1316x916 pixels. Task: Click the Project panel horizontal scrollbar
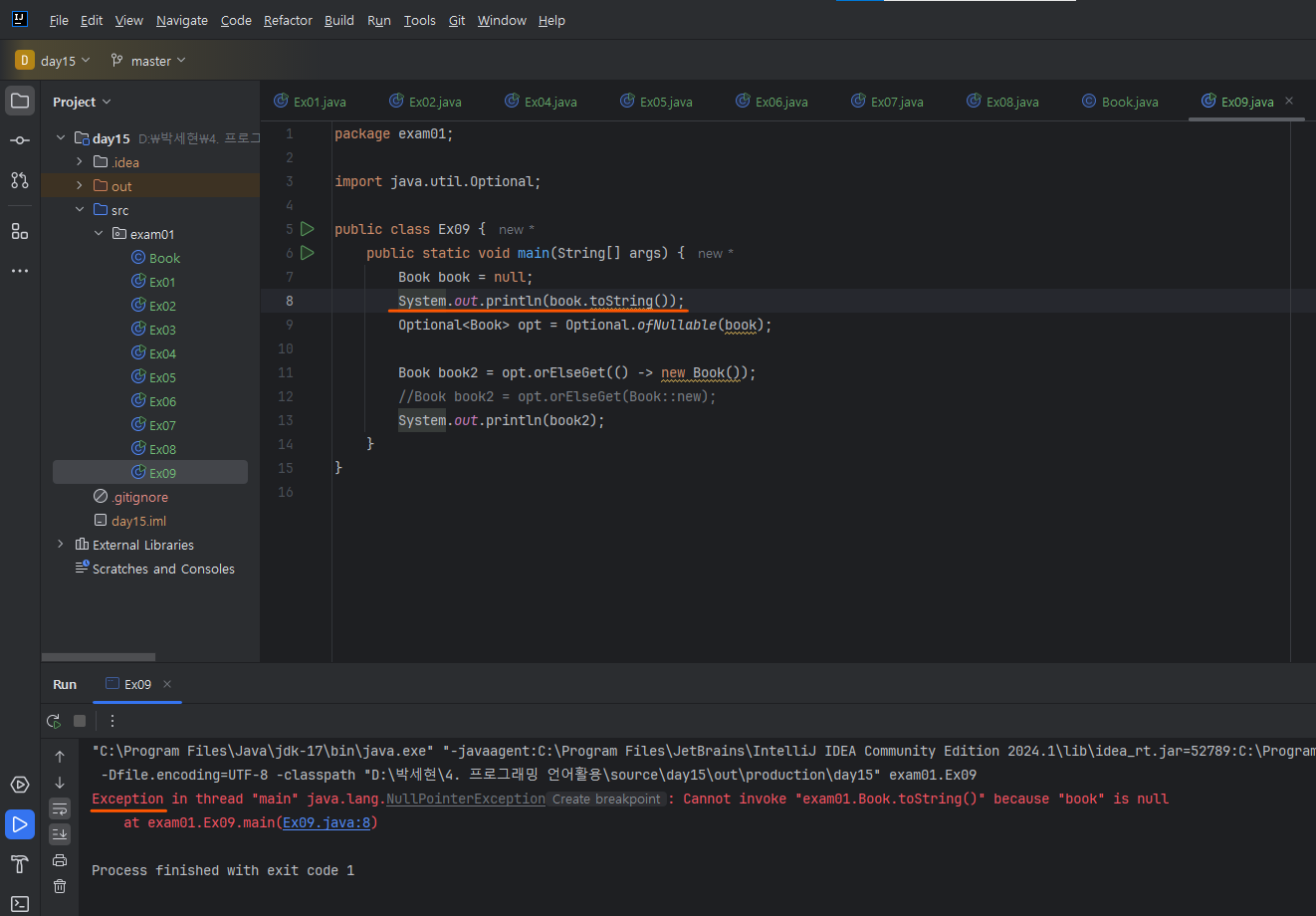pos(99,657)
